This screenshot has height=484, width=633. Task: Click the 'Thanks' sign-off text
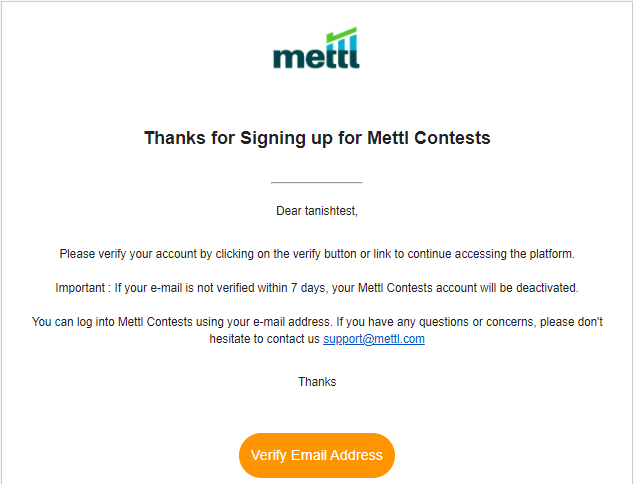317,382
